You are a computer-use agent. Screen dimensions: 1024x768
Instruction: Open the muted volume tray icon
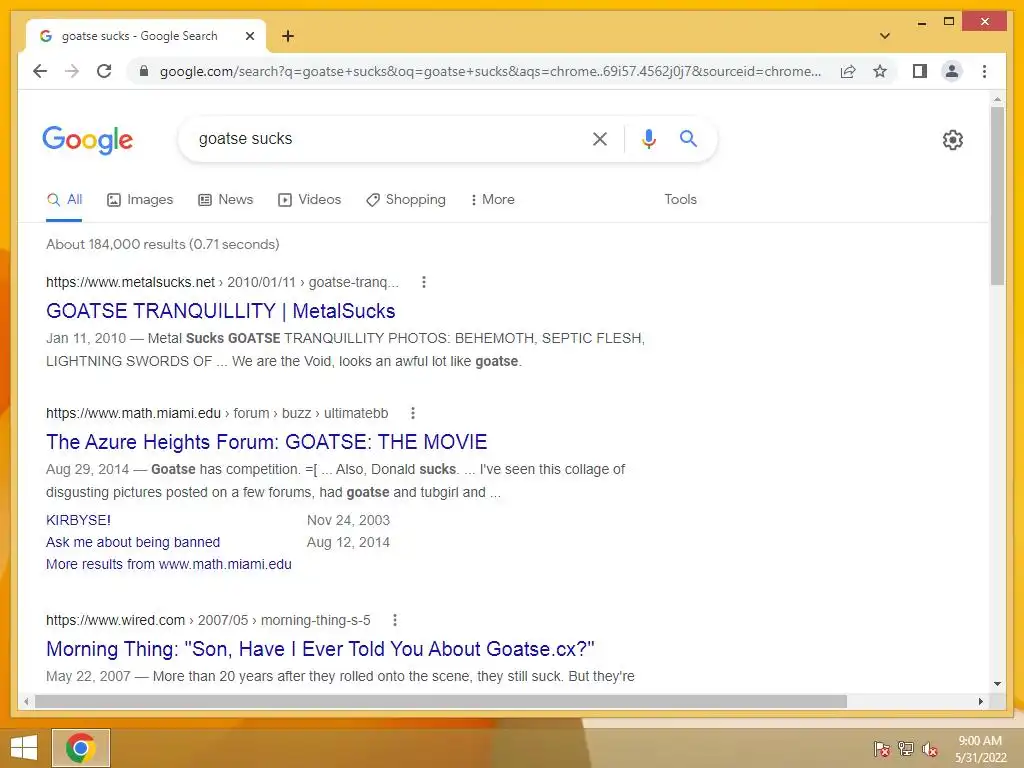tap(930, 748)
